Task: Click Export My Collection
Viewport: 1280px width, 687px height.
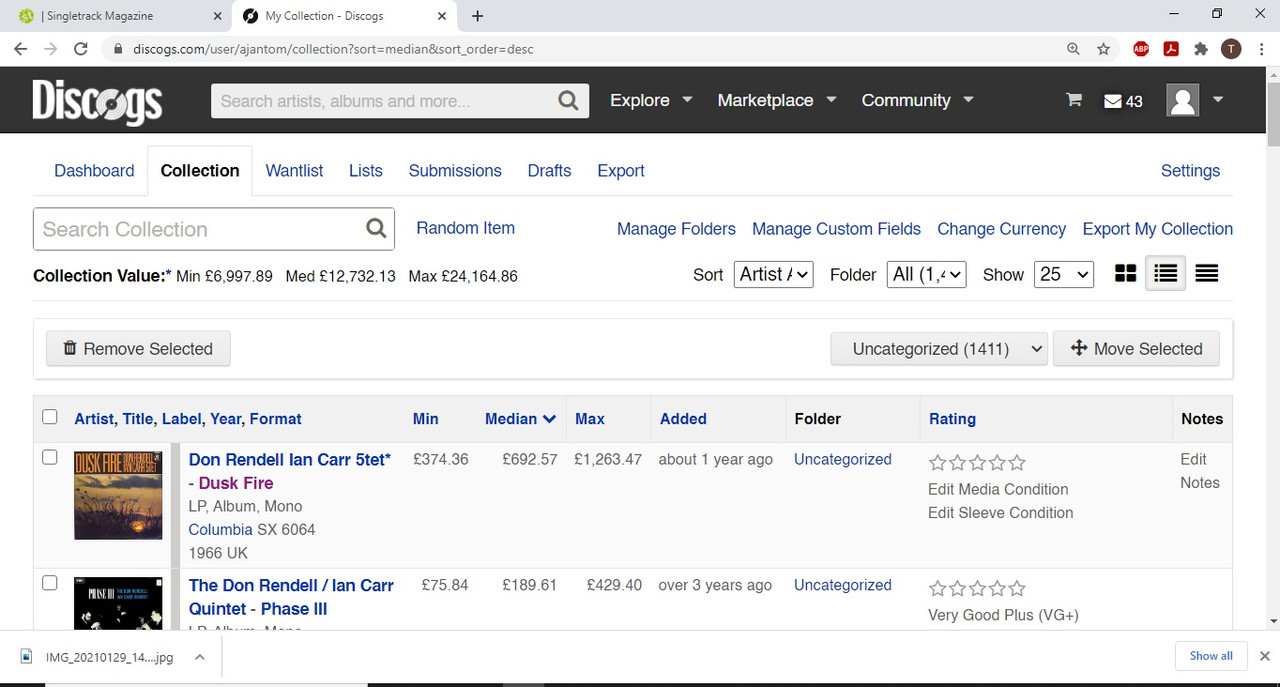Action: click(x=1158, y=229)
